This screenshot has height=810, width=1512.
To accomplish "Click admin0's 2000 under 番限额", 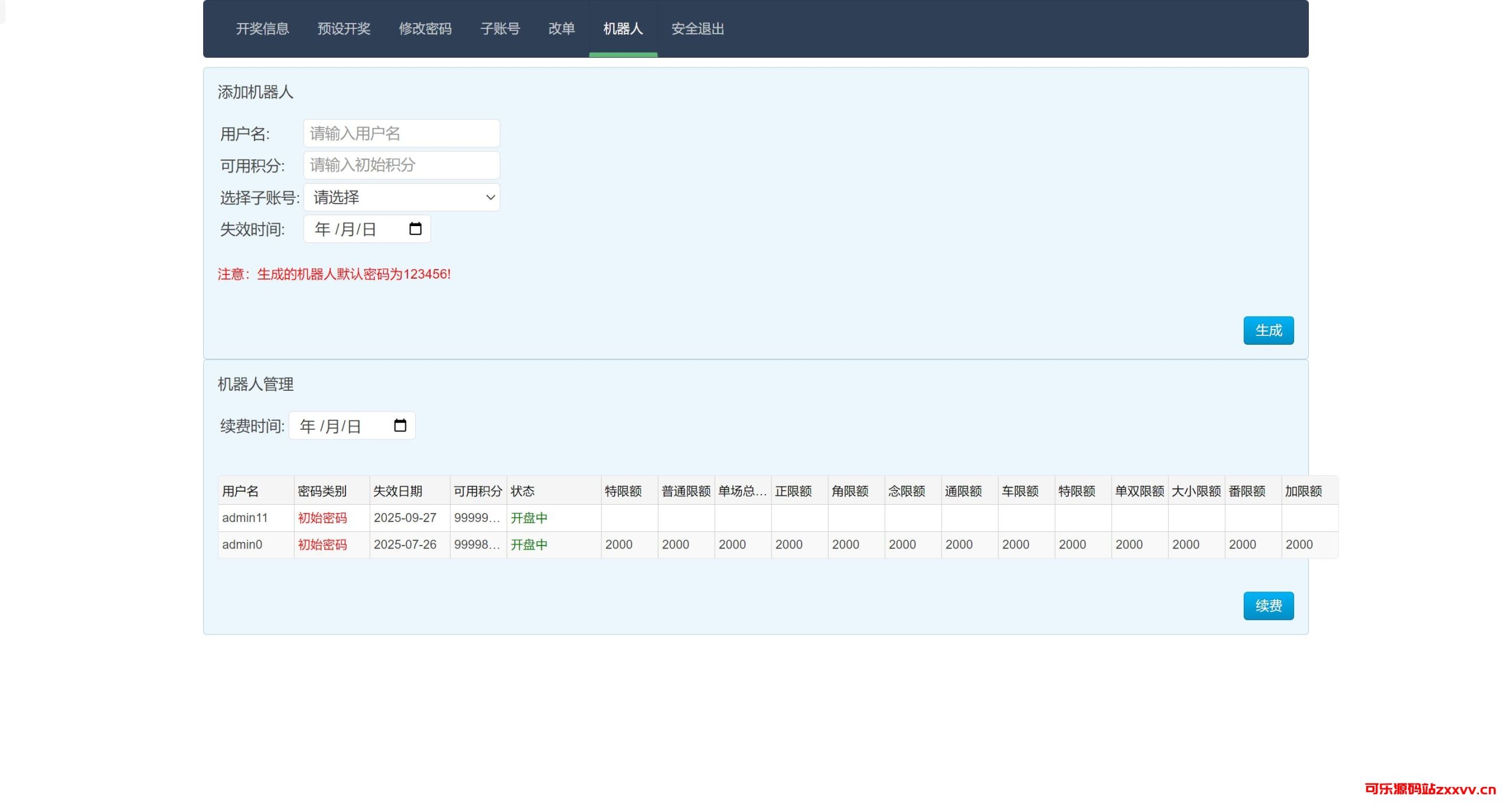I will pyautogui.click(x=1253, y=545).
